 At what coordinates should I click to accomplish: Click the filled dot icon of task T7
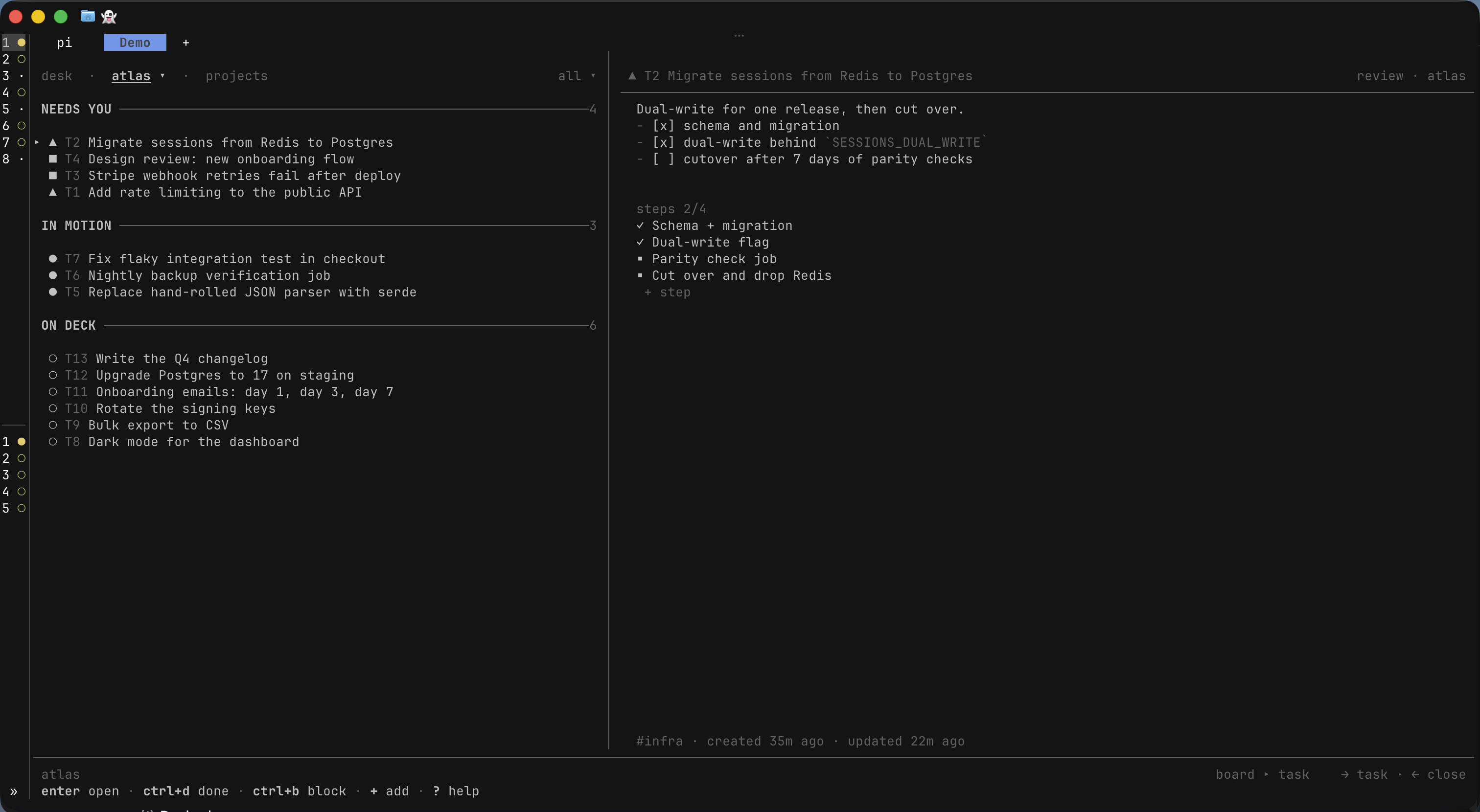click(53, 258)
